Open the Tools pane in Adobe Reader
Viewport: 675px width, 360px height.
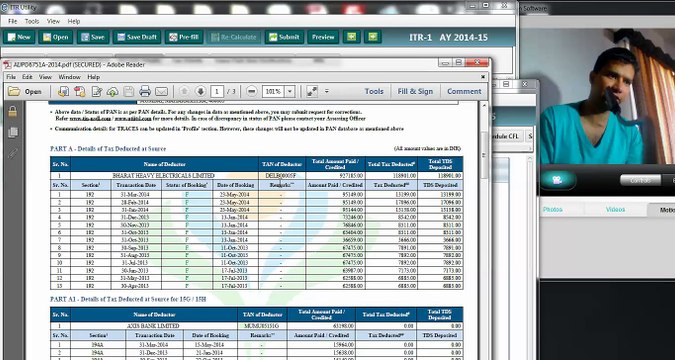click(374, 91)
